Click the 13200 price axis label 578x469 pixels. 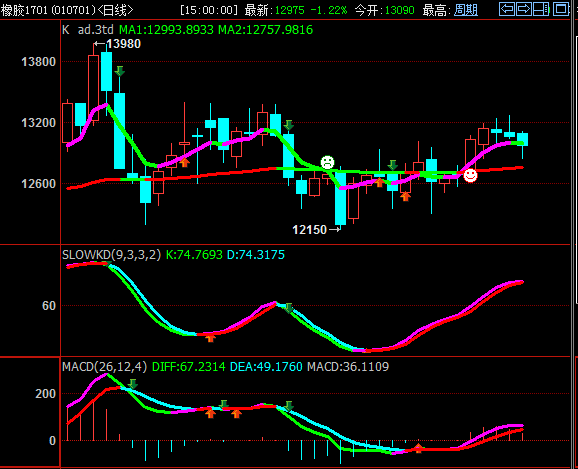[x=39, y=122]
